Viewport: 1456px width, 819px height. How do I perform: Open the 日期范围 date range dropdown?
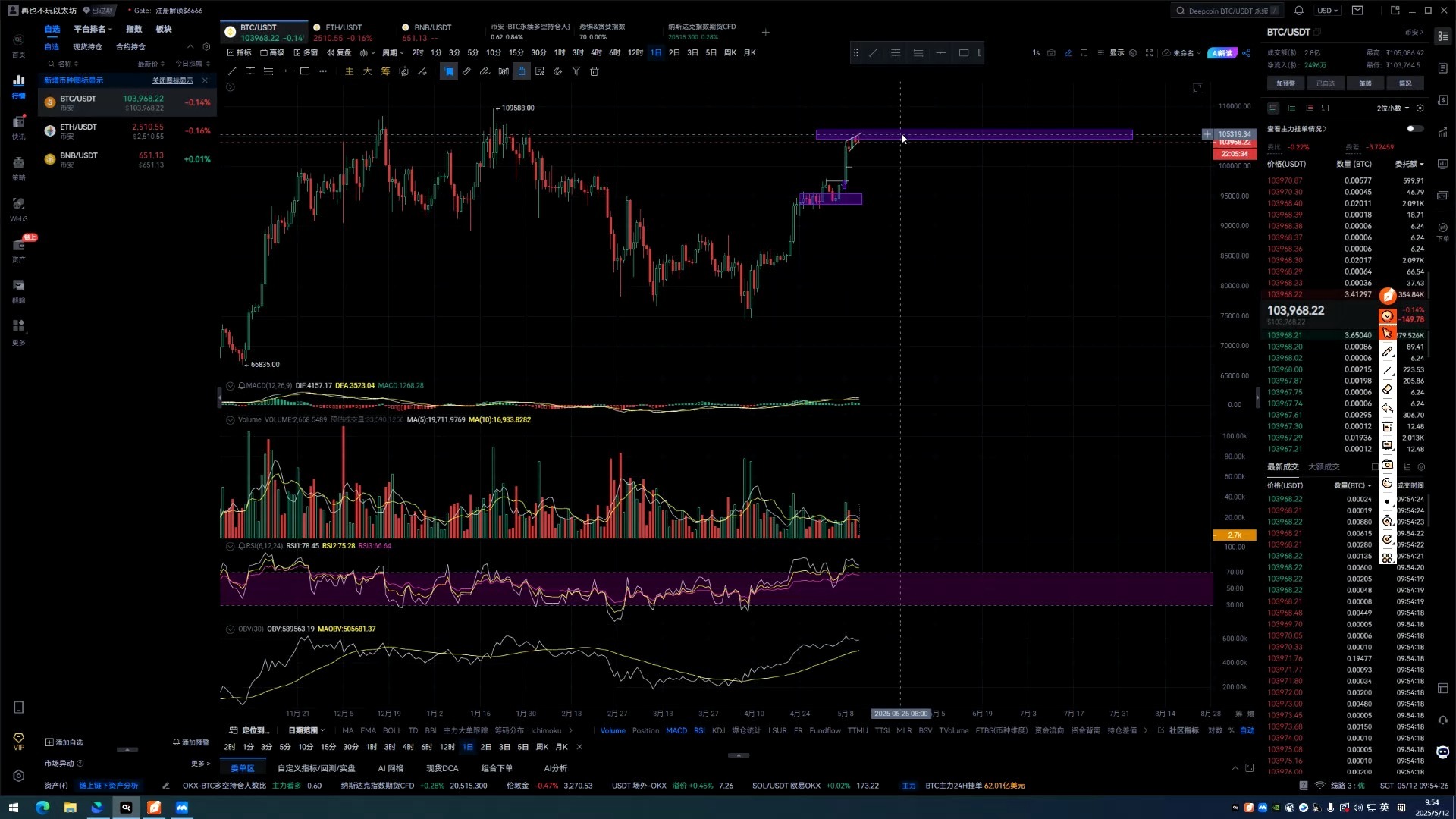click(x=306, y=730)
